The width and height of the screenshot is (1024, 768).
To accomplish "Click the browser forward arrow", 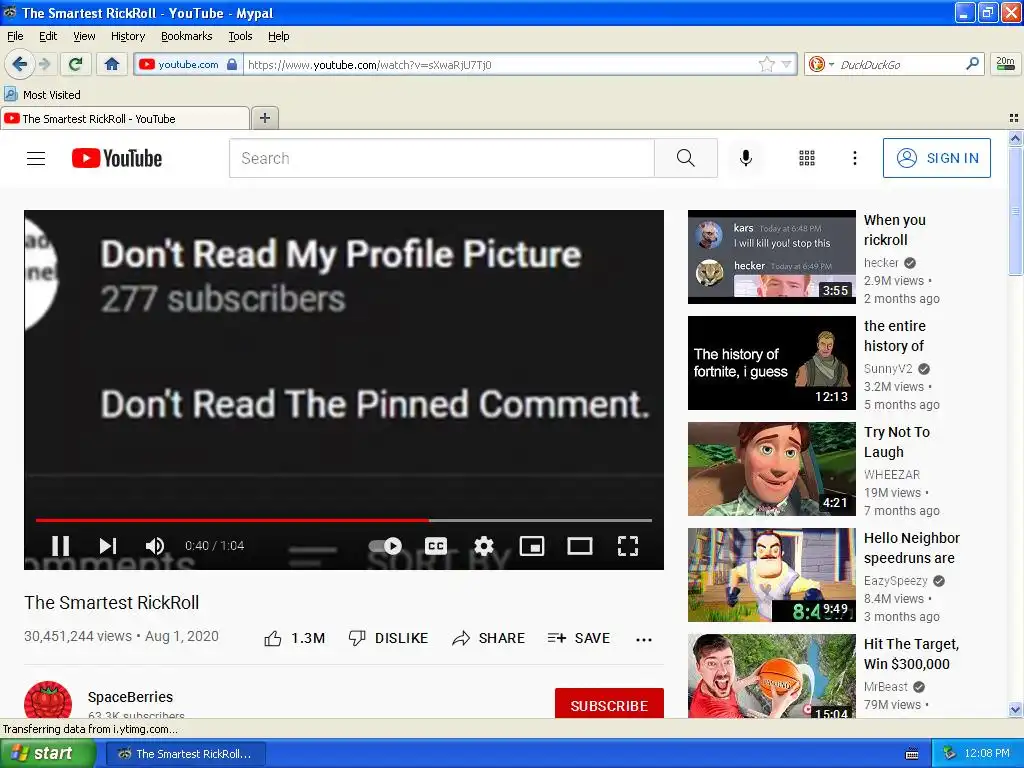I will [44, 64].
